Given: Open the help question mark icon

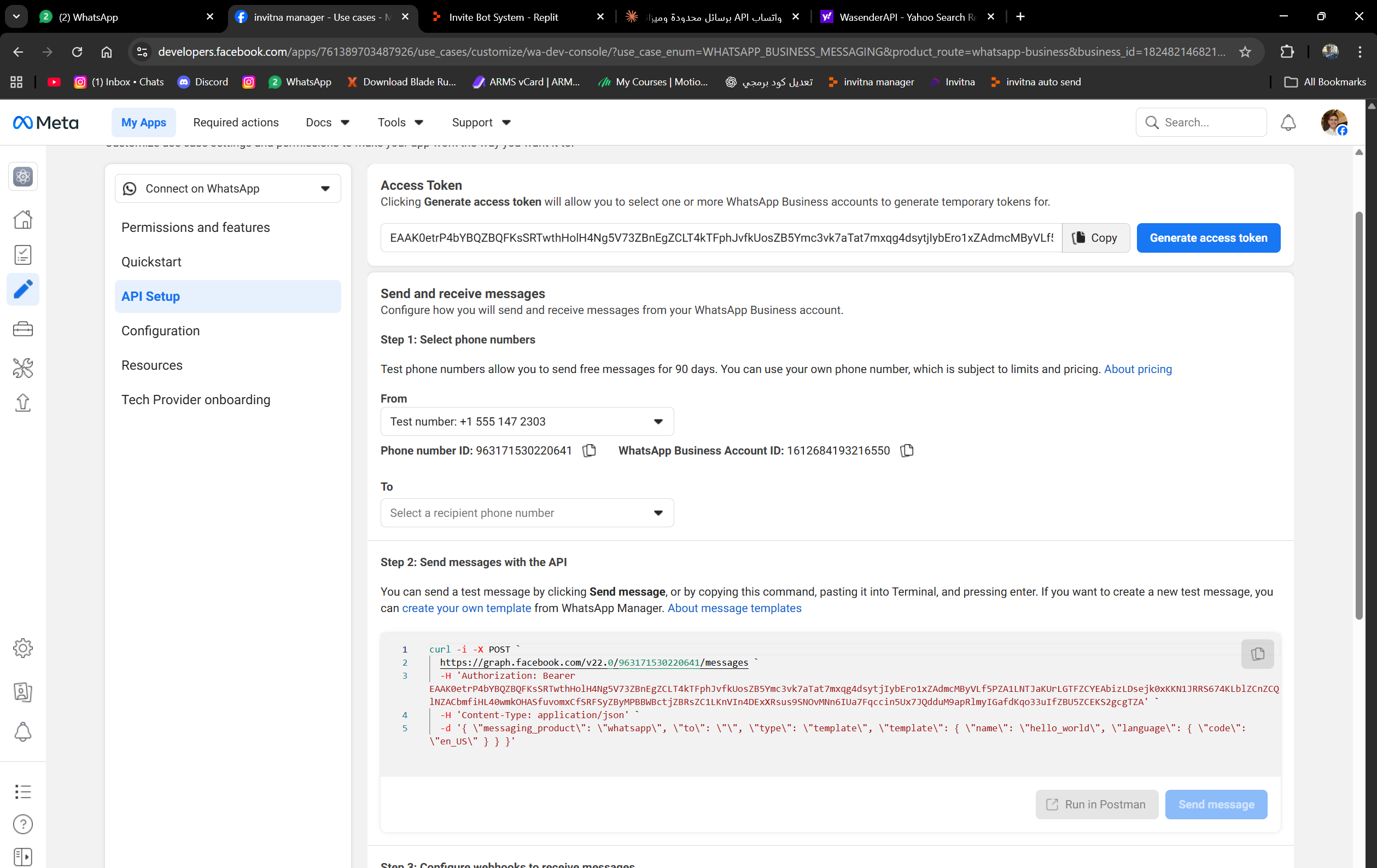Looking at the screenshot, I should (x=23, y=824).
